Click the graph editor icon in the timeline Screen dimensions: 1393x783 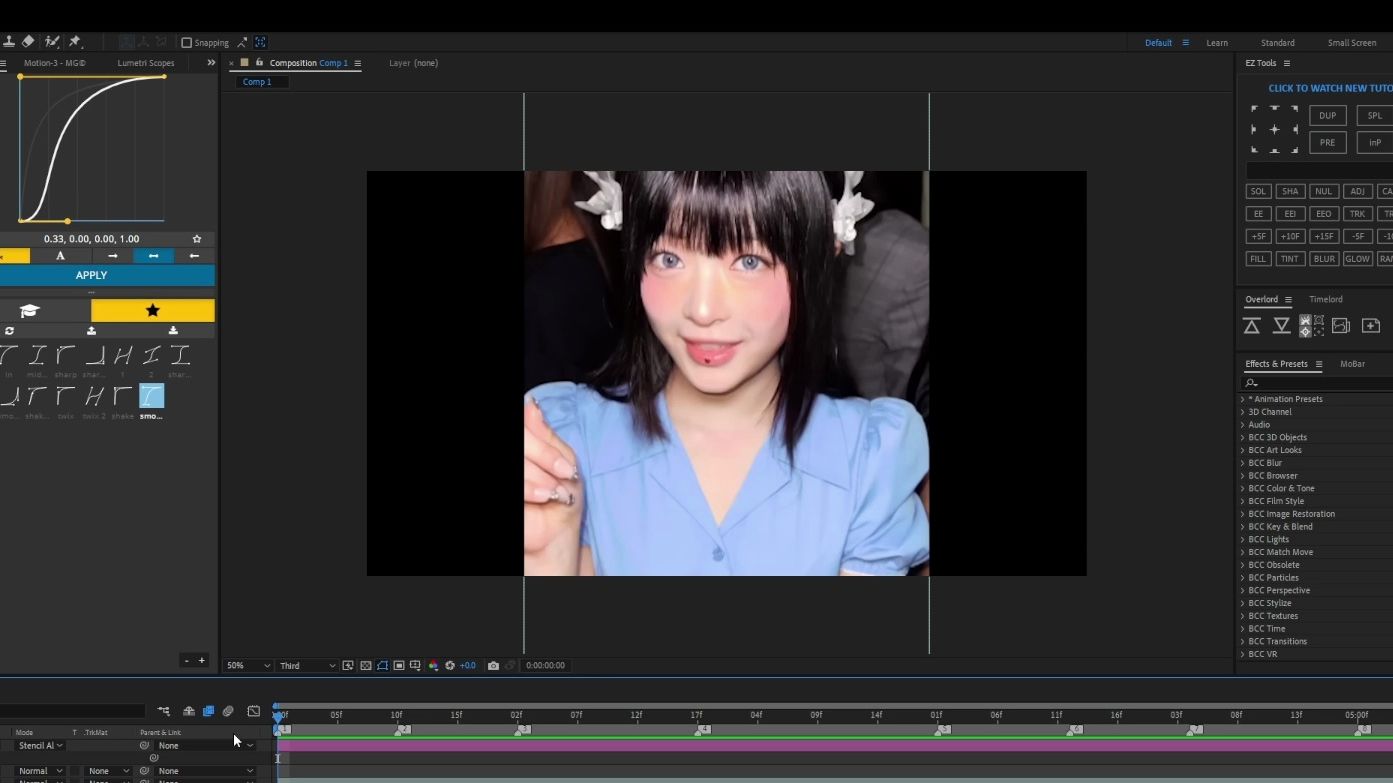pos(254,712)
